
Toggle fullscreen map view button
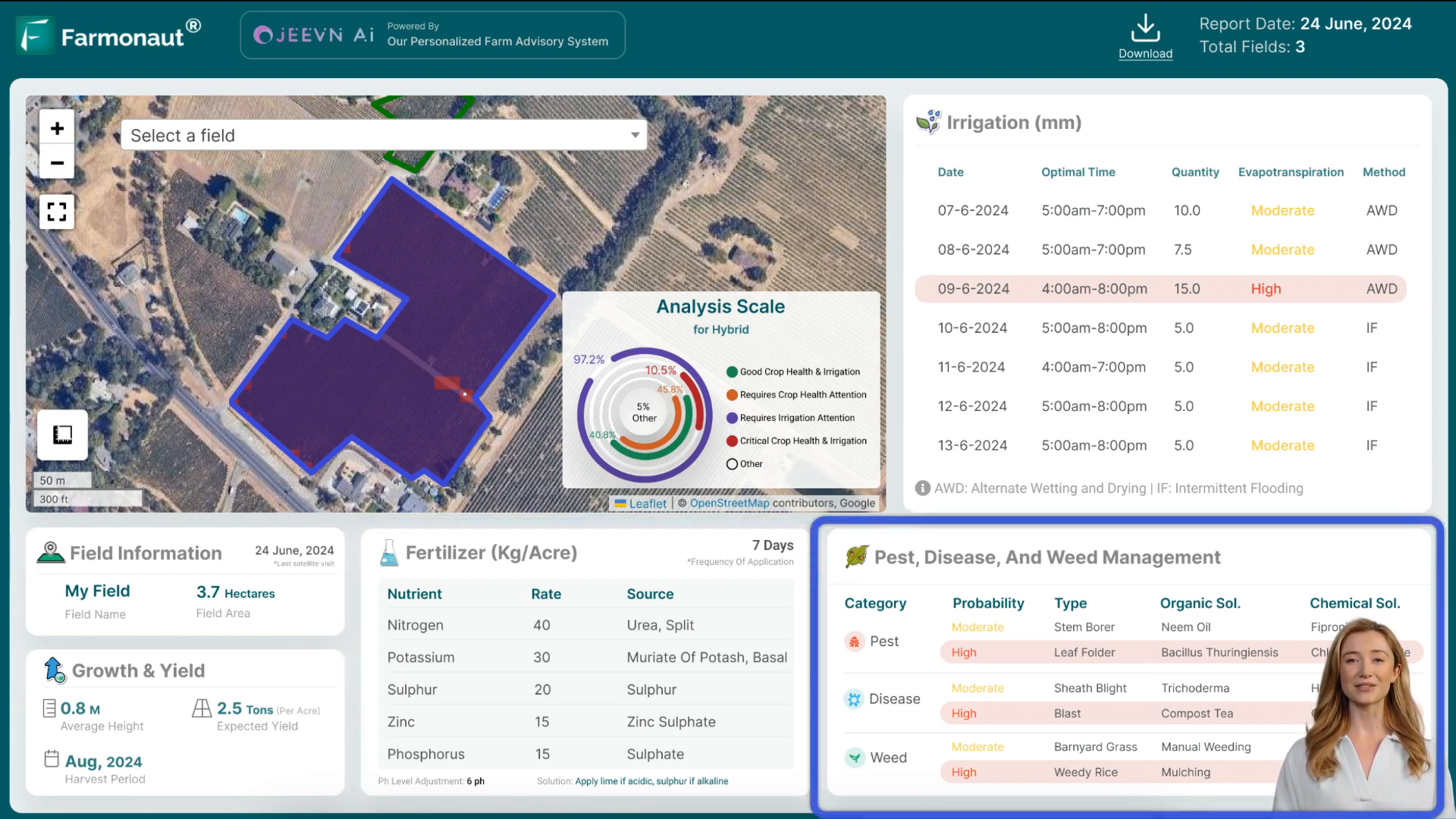(57, 212)
